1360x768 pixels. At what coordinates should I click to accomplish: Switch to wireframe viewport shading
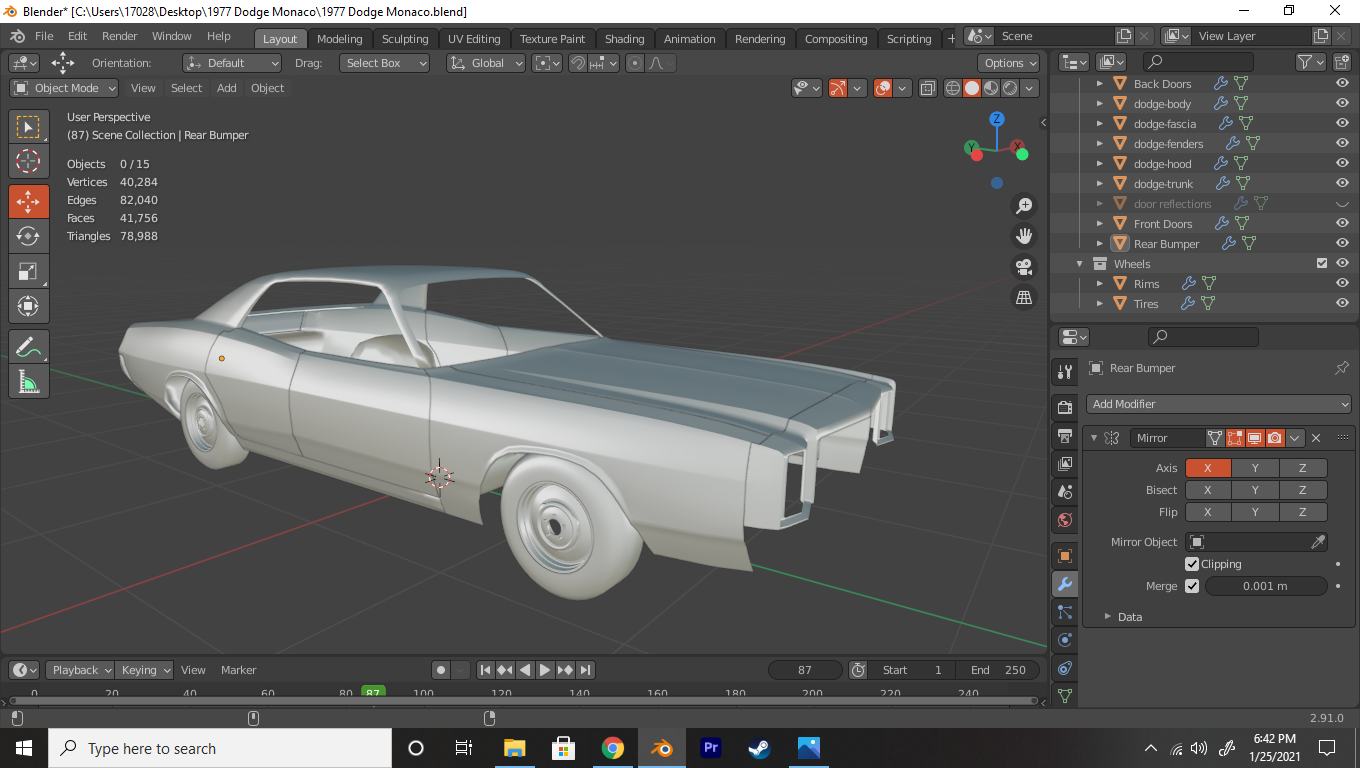point(953,88)
